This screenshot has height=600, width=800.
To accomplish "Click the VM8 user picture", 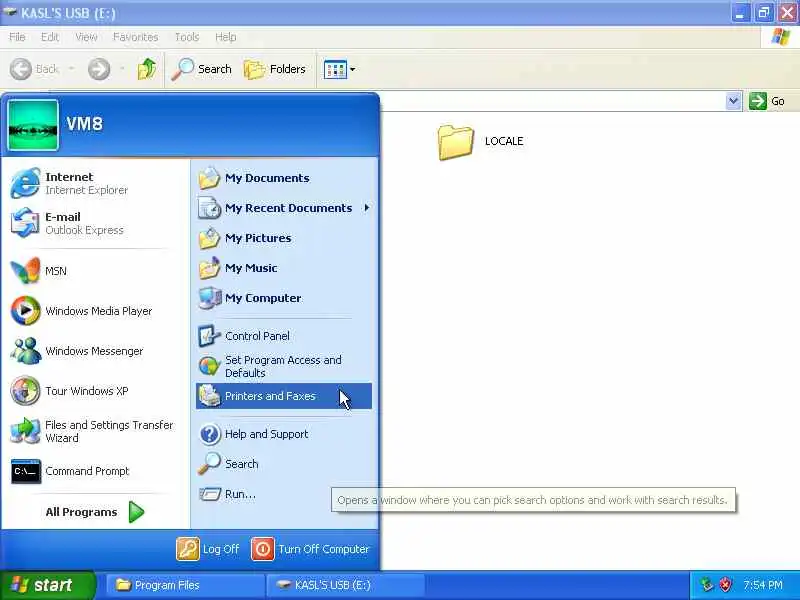I will 33,124.
